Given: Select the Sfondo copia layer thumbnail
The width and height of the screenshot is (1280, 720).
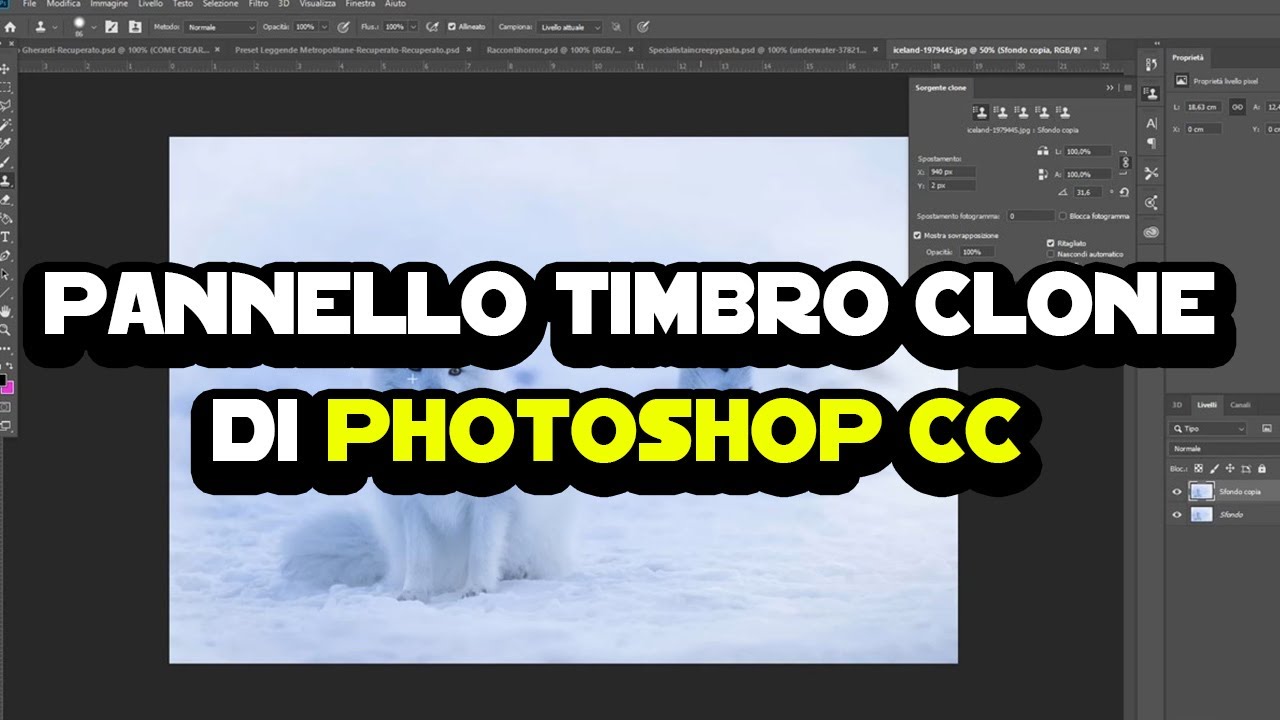Looking at the screenshot, I should pos(1201,491).
